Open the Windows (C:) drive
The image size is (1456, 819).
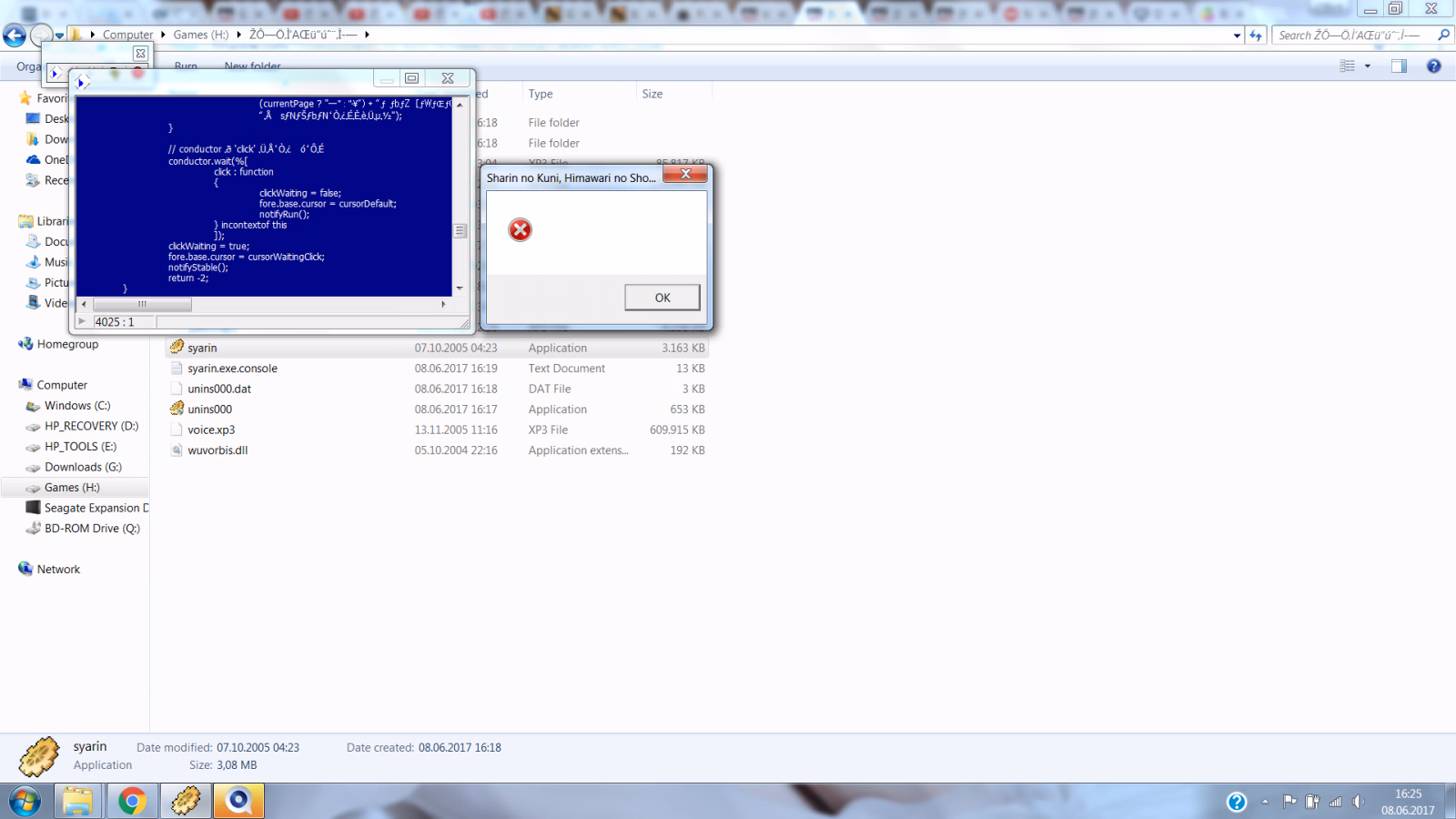[x=77, y=406]
